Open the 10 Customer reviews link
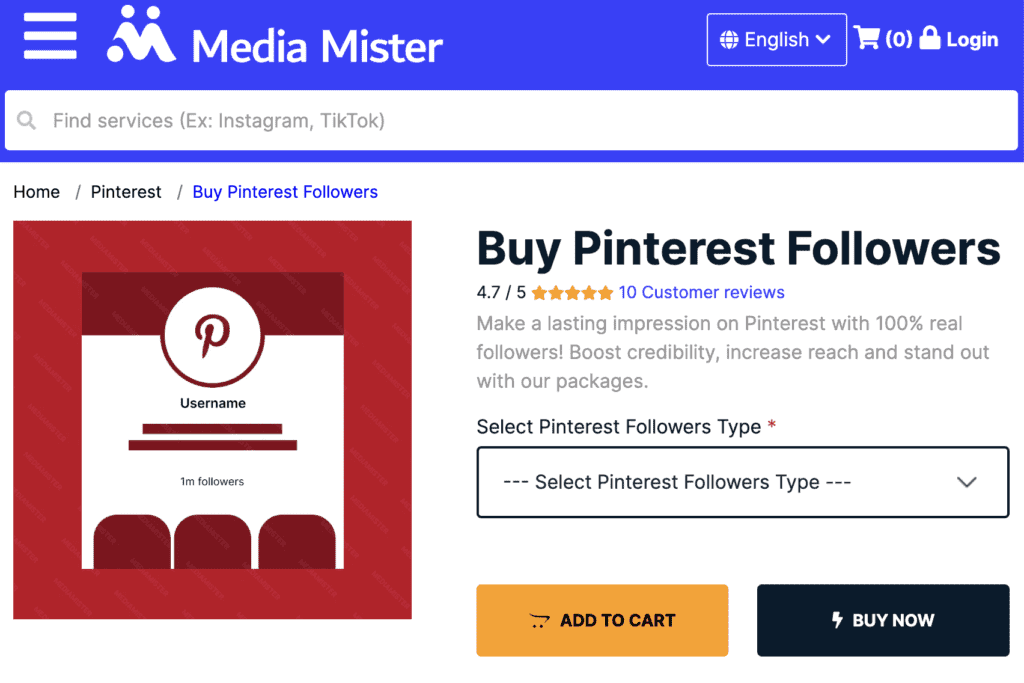1024x683 pixels. 702,292
